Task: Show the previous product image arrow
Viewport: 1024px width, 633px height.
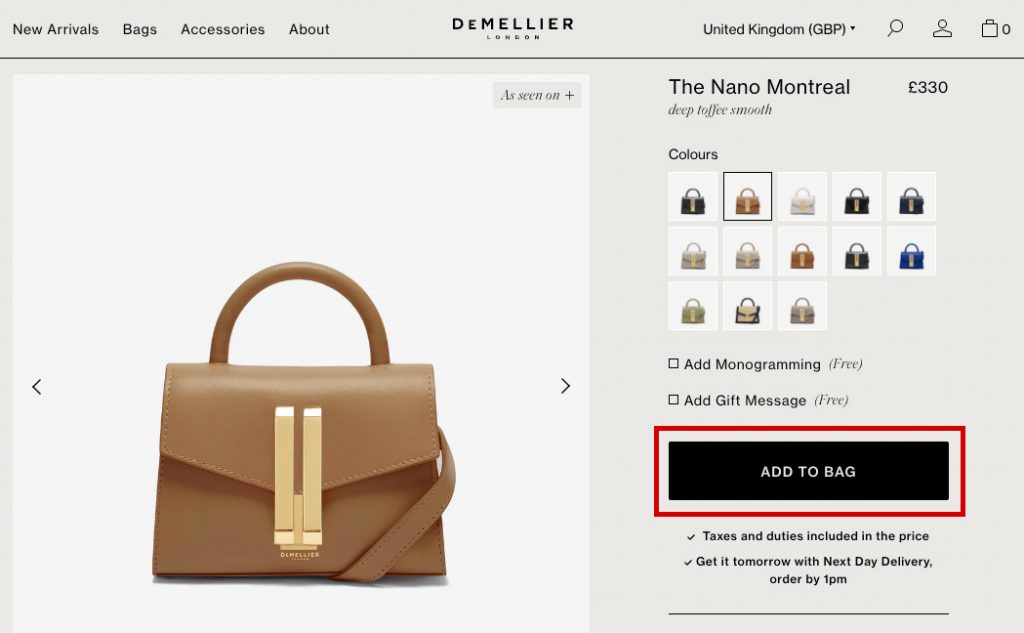Action: pos(37,387)
